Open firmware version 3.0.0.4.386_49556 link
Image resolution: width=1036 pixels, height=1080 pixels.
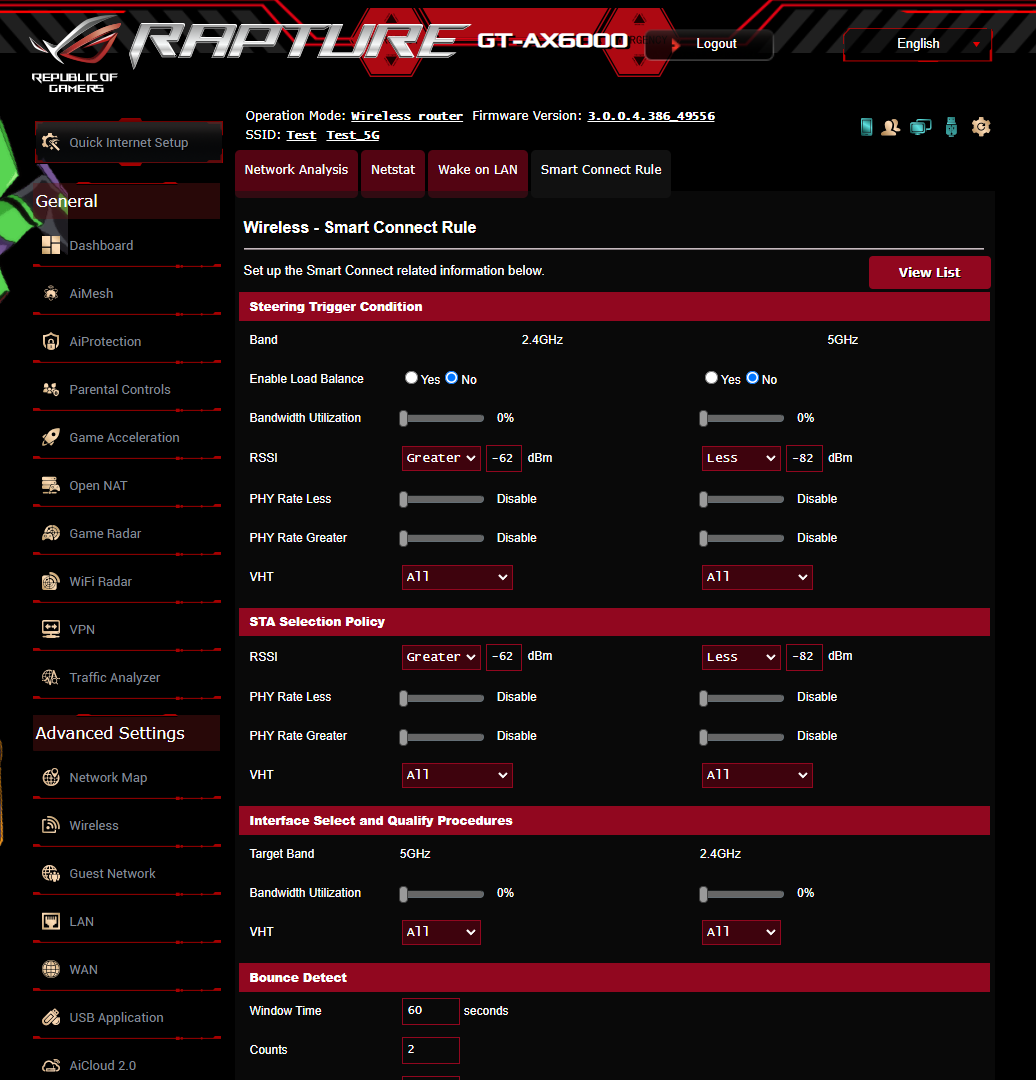click(651, 116)
